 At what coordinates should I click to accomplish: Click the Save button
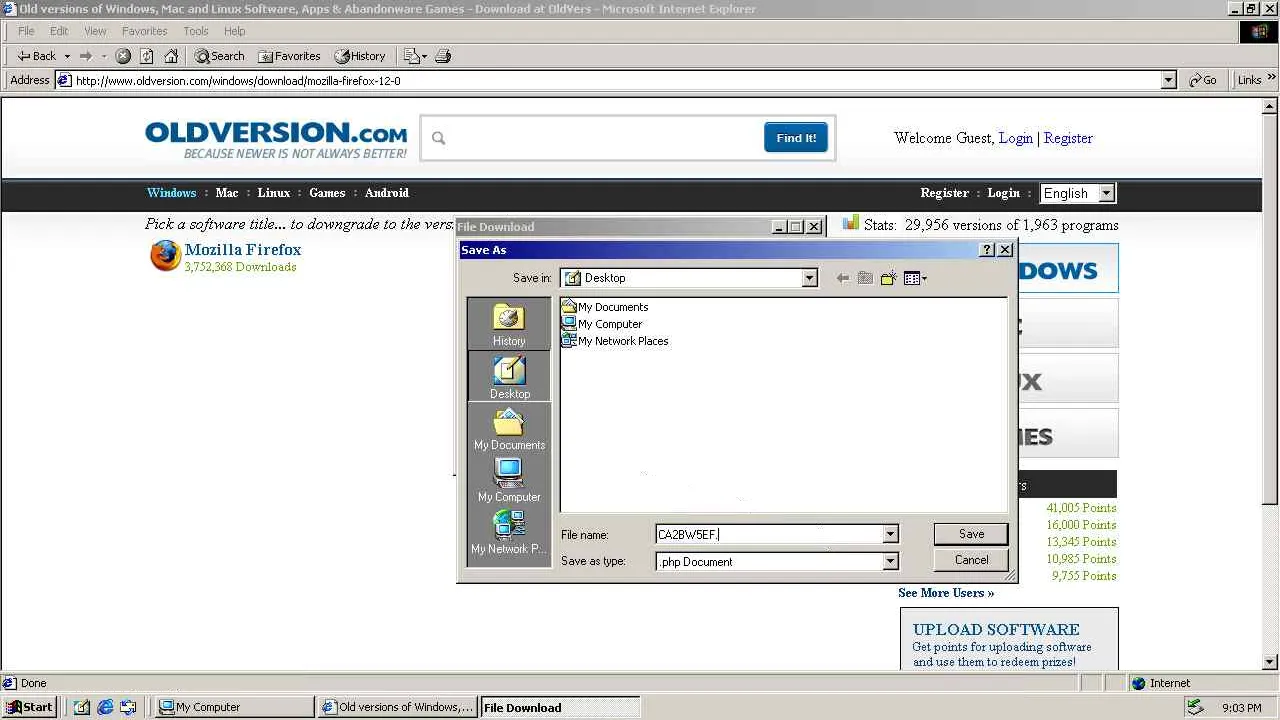(971, 534)
